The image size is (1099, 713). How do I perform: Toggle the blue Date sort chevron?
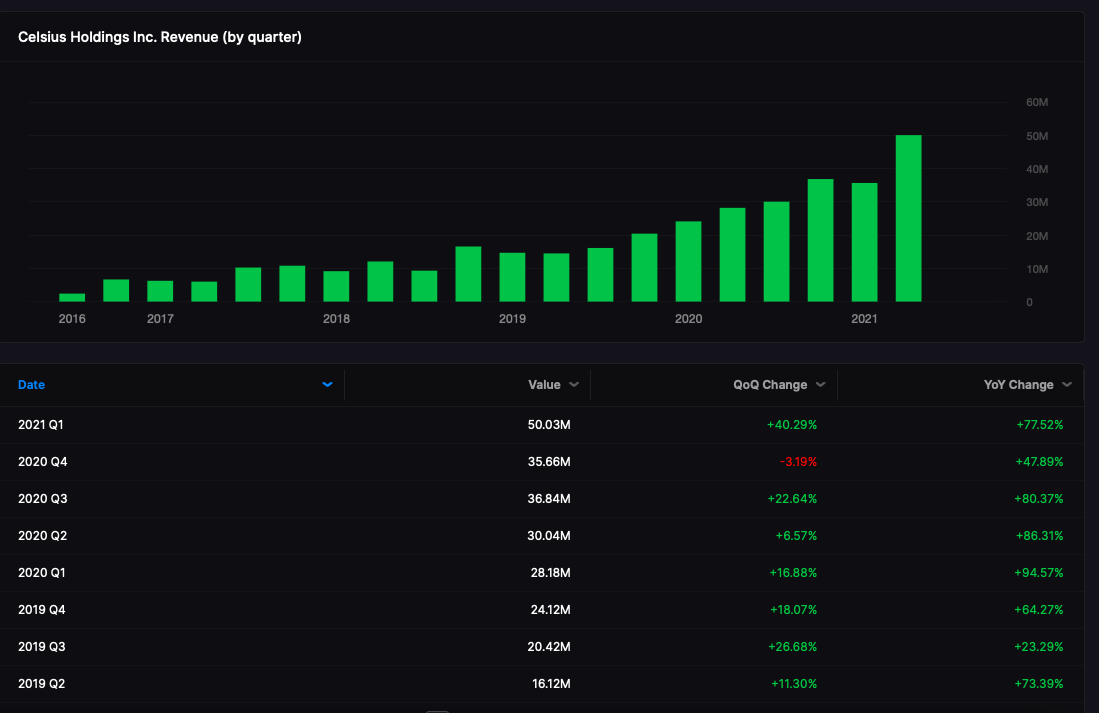[327, 384]
